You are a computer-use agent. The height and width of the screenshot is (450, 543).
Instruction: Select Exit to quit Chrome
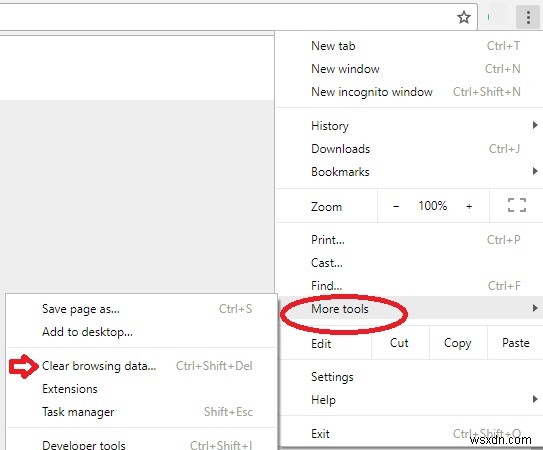point(410,433)
